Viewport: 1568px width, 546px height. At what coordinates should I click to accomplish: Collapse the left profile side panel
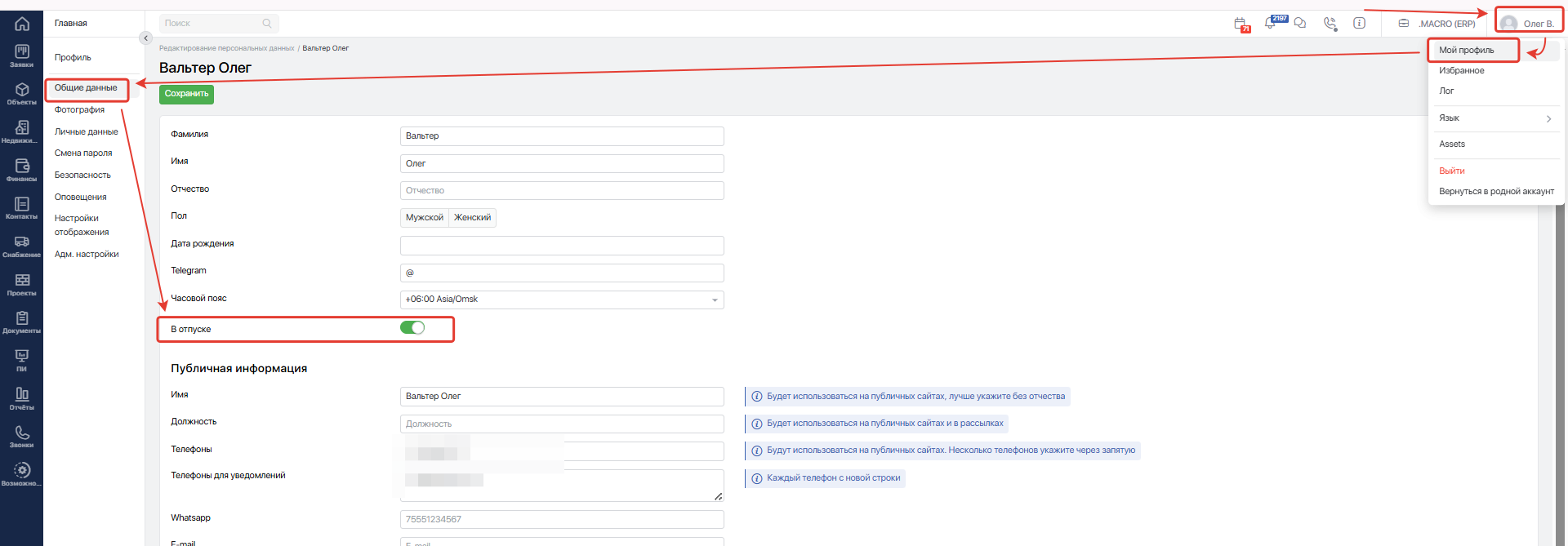click(145, 38)
